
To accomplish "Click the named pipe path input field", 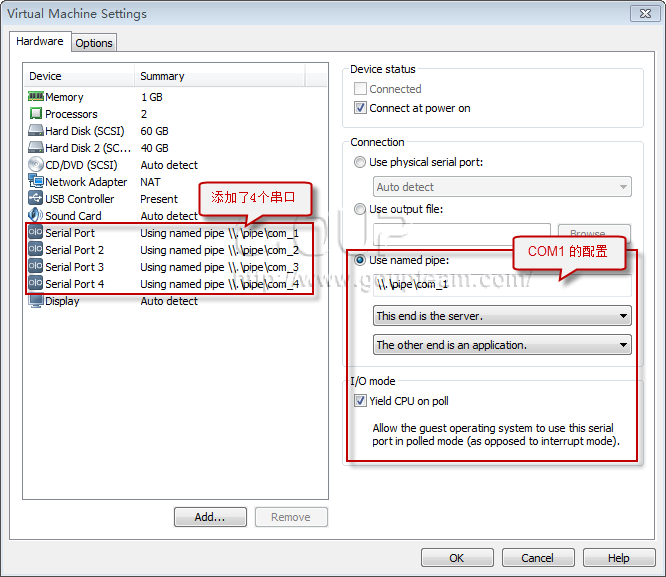I will pos(502,284).
